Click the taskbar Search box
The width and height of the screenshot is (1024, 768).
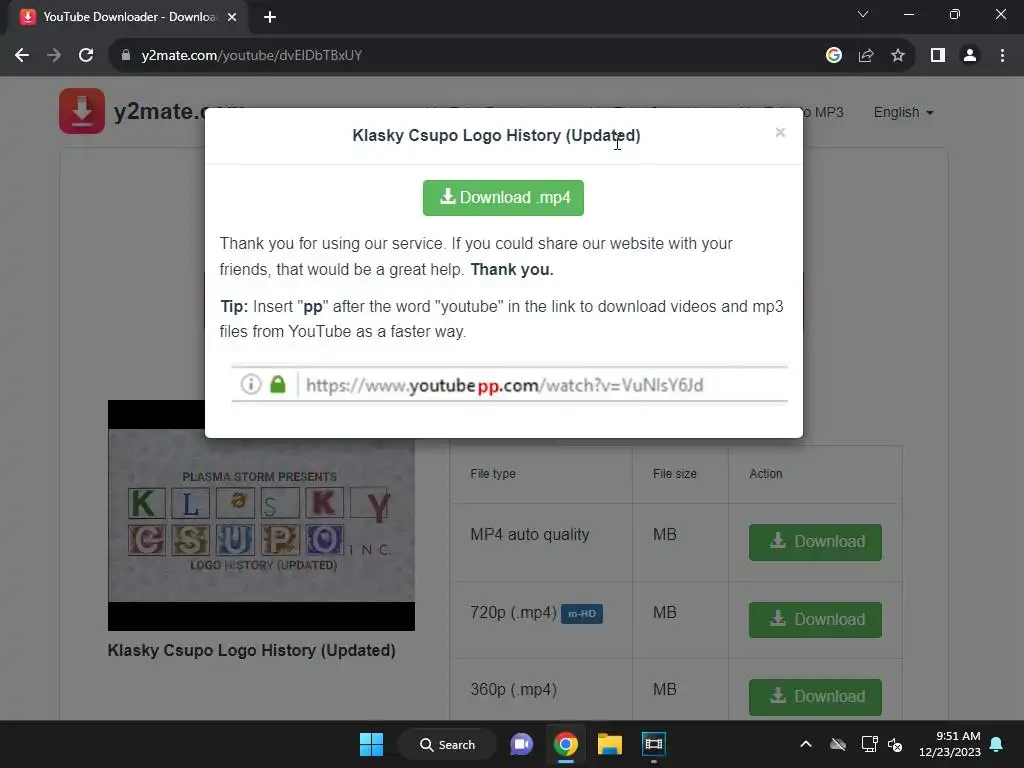tap(447, 744)
